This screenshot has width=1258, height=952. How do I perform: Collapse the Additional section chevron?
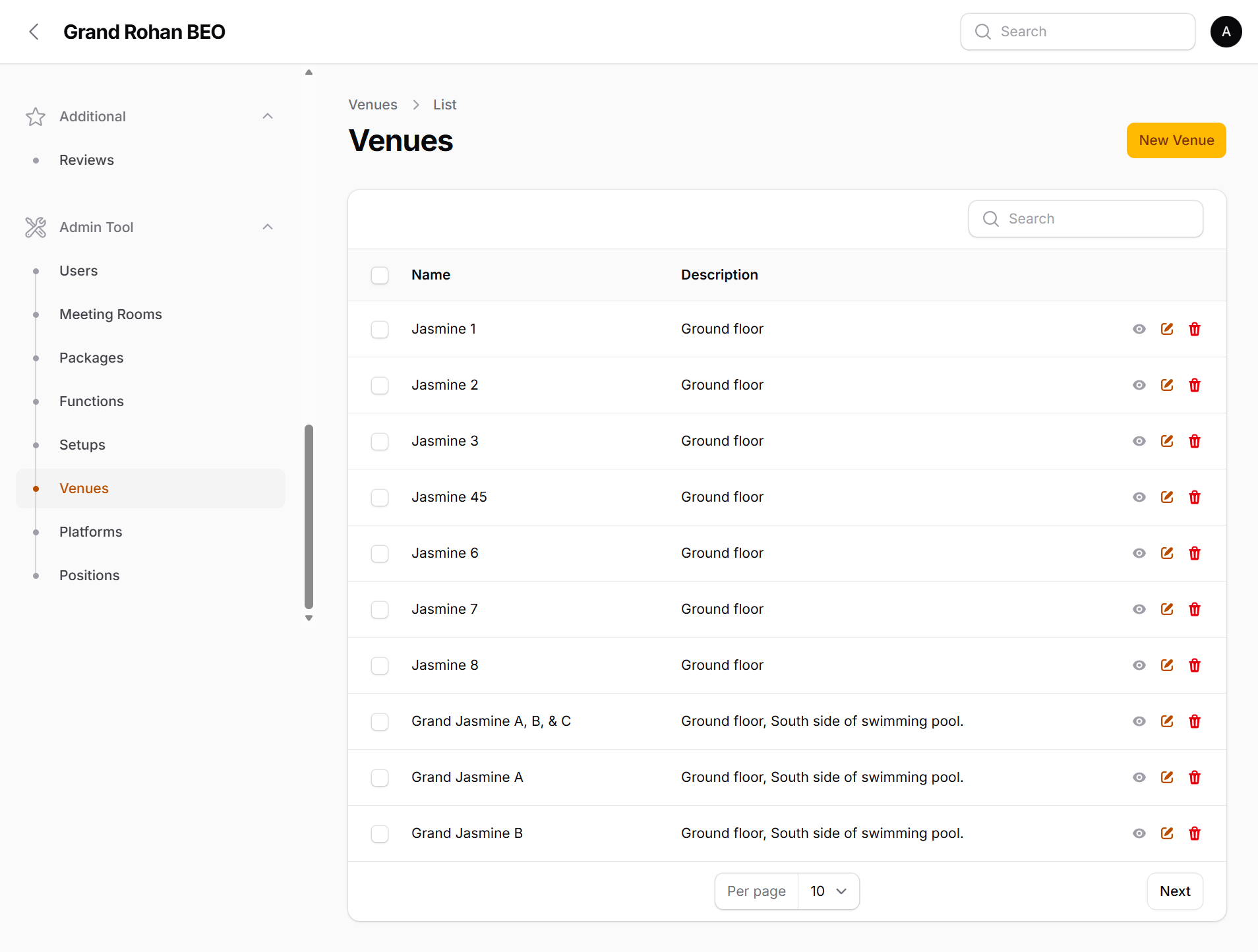(268, 116)
